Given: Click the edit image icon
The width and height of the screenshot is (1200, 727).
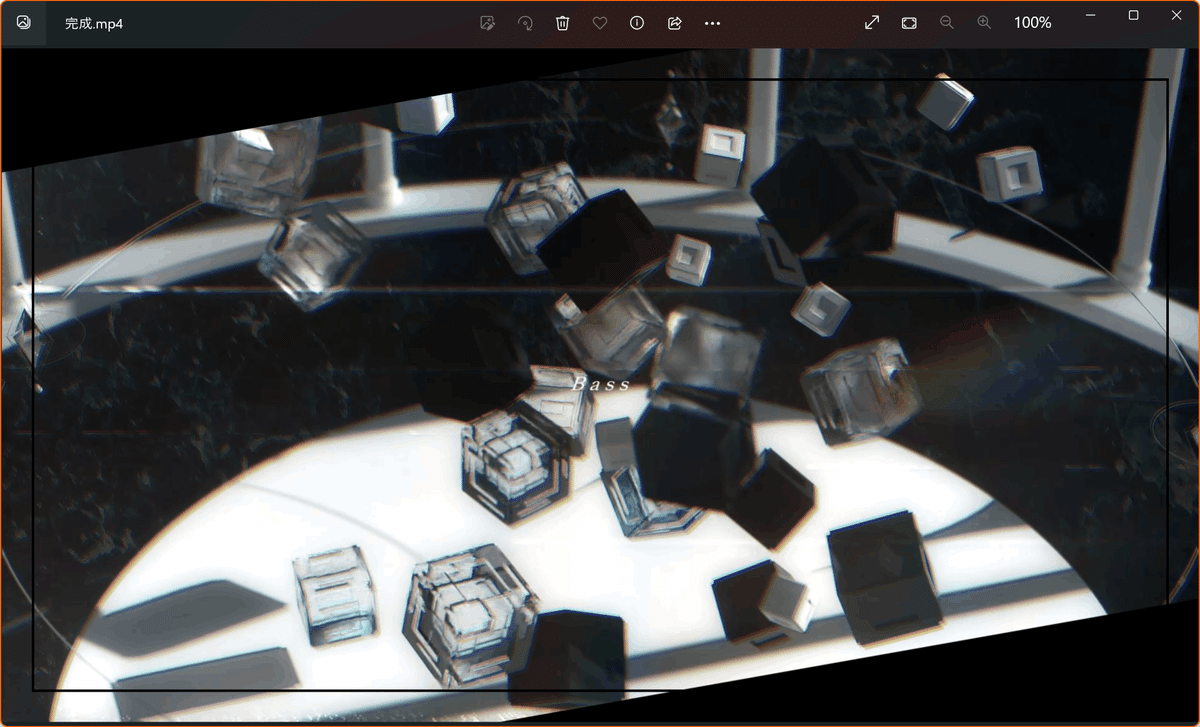Looking at the screenshot, I should [488, 23].
